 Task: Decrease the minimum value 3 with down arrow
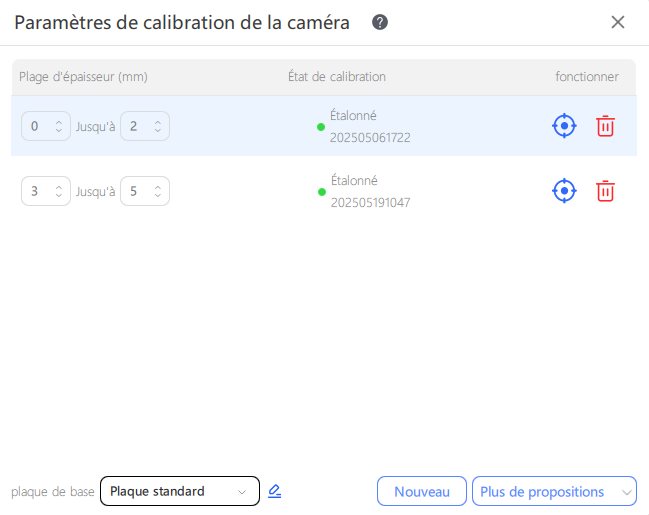coord(59,195)
